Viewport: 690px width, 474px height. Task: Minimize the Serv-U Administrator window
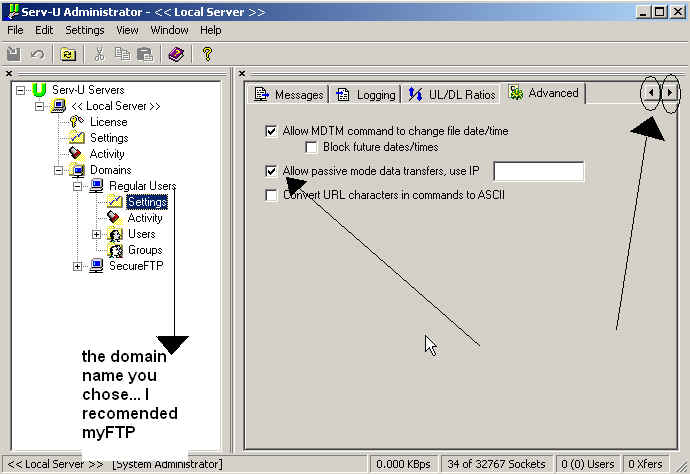(643, 12)
